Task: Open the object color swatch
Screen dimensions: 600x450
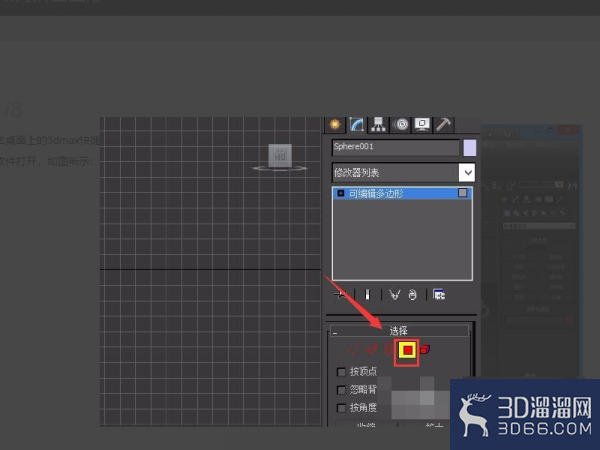Action: [x=470, y=148]
